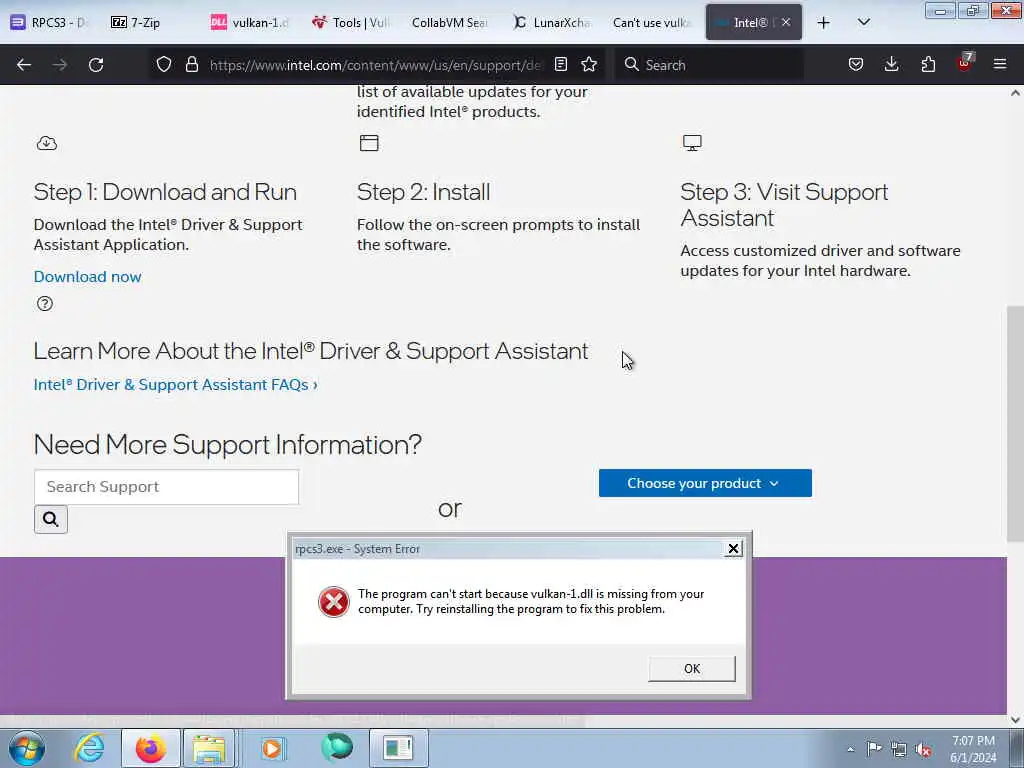Toggle reader view icon in address bar
Screen dimensions: 1024x768
point(560,64)
